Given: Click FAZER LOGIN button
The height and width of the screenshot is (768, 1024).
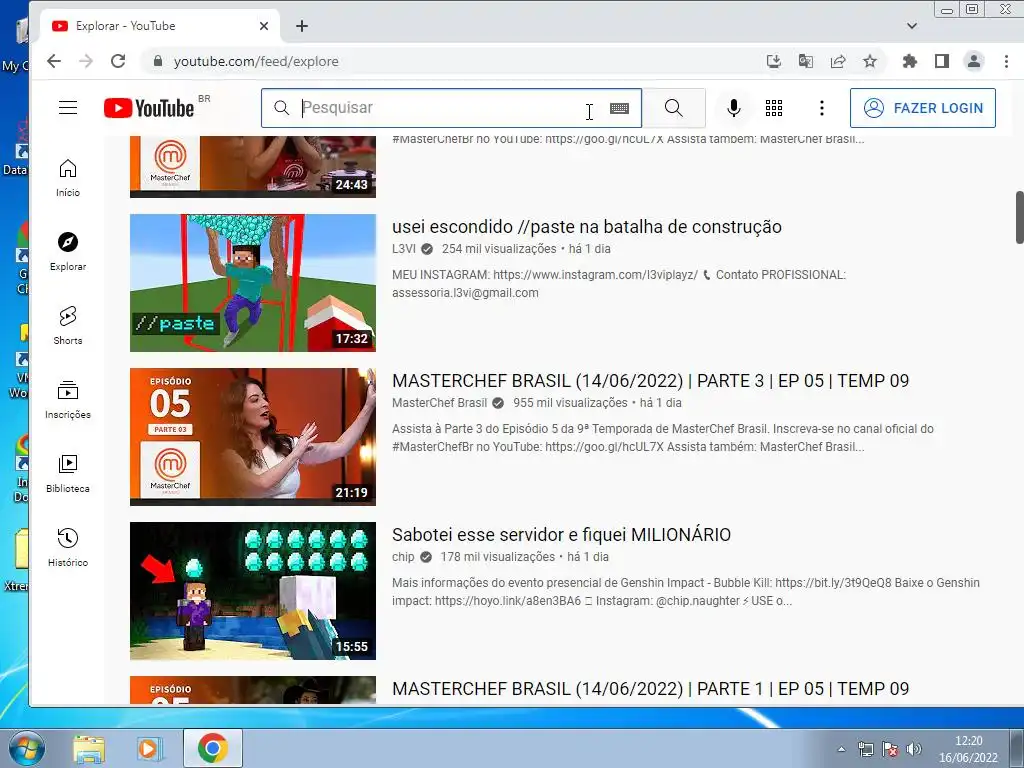Looking at the screenshot, I should click(923, 108).
